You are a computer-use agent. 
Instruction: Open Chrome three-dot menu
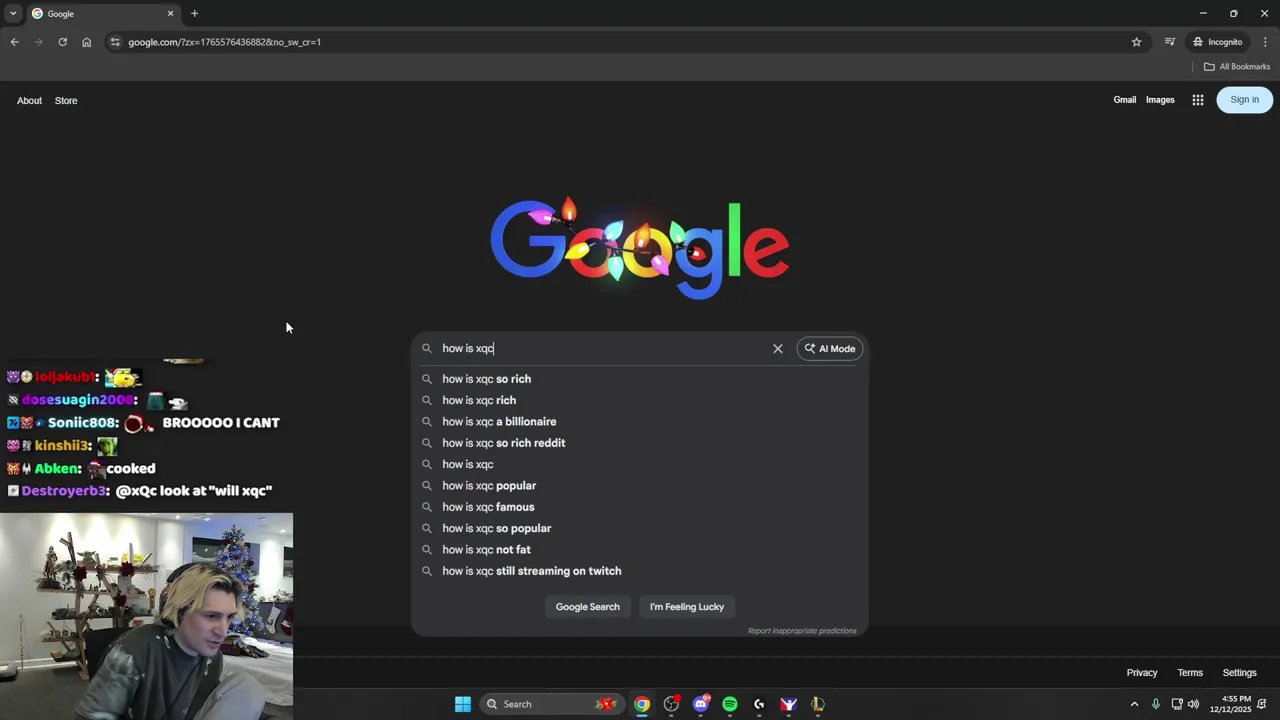tap(1265, 42)
